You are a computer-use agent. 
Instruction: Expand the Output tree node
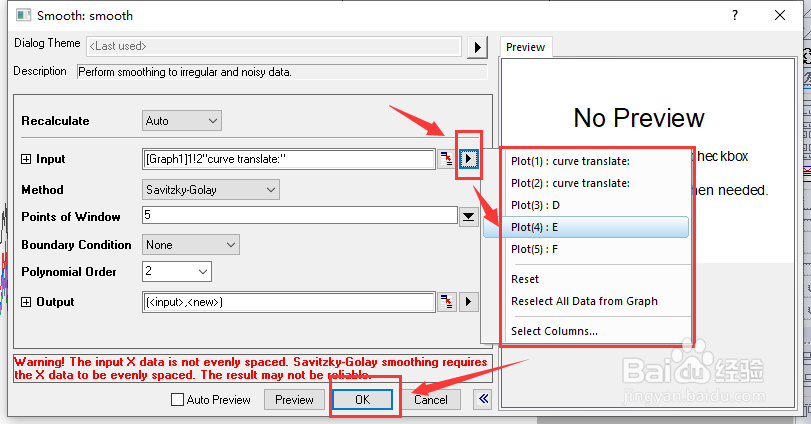click(x=26, y=302)
